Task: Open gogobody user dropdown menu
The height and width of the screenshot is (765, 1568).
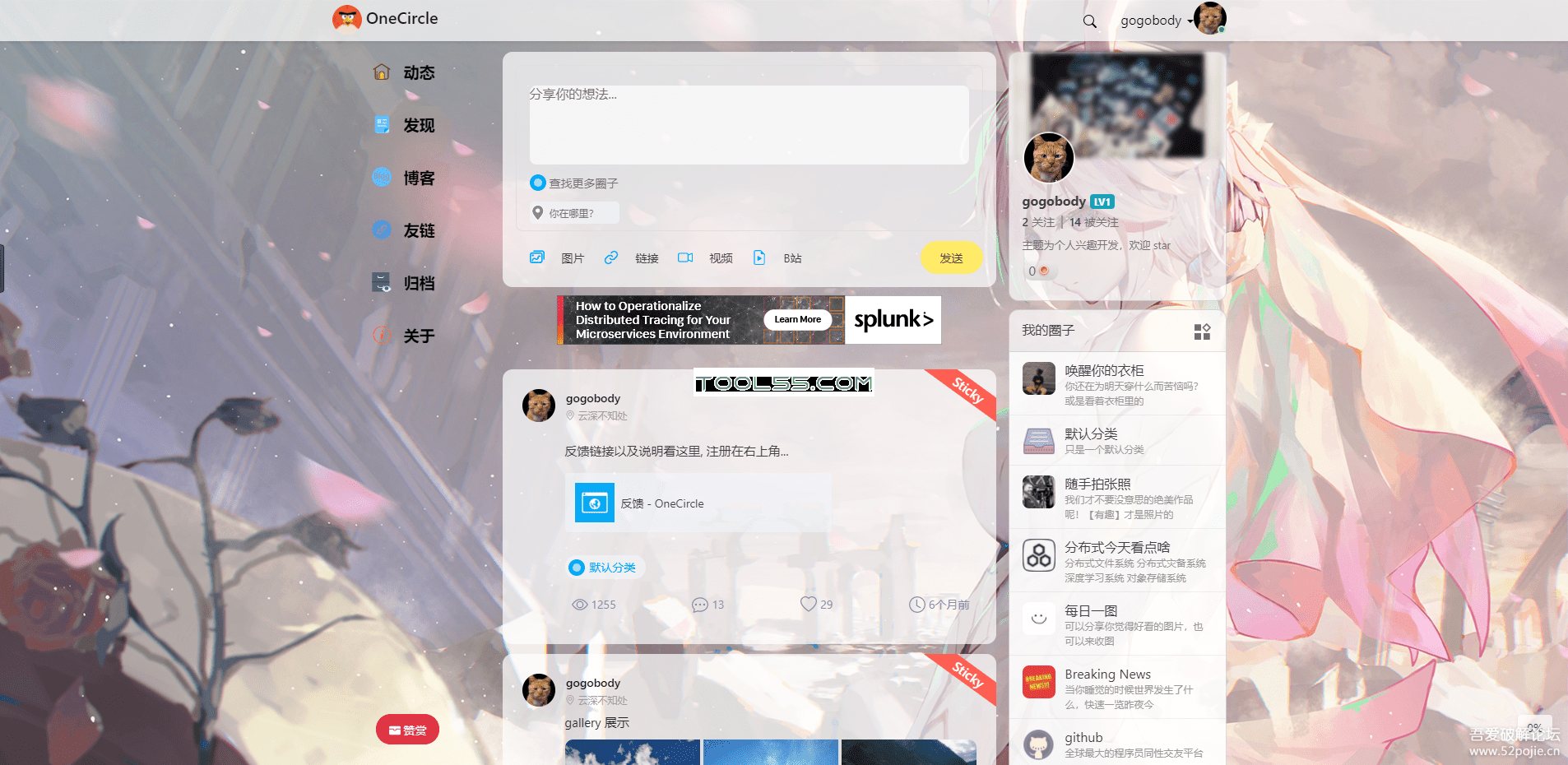Action: 1156,21
